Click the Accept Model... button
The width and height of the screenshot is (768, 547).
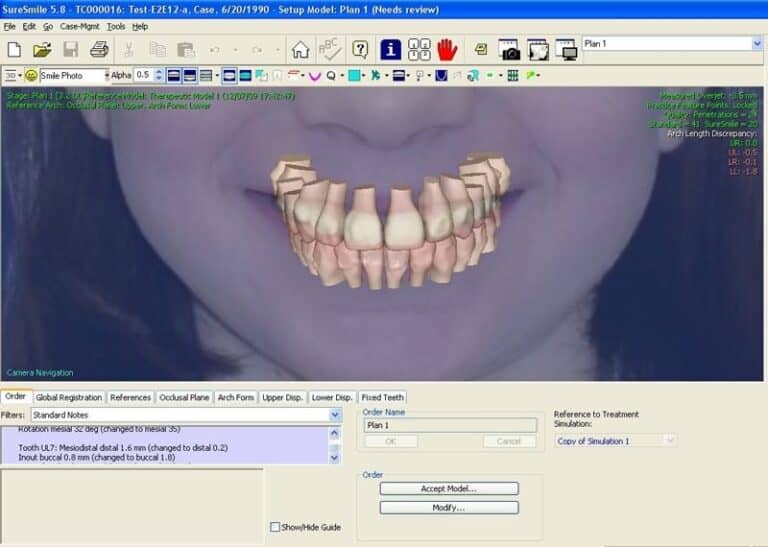(449, 488)
